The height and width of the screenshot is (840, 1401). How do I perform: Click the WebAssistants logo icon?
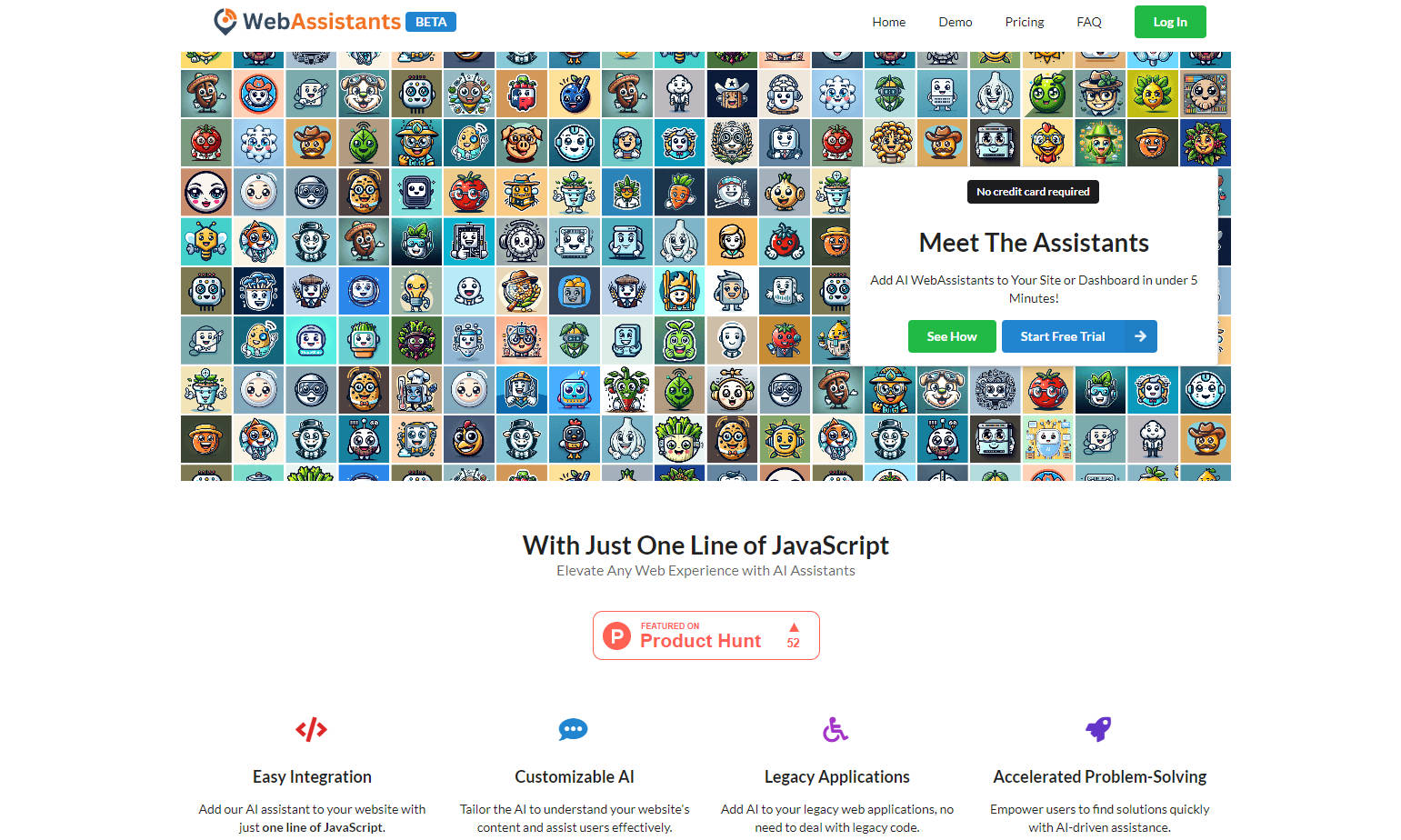click(x=225, y=21)
